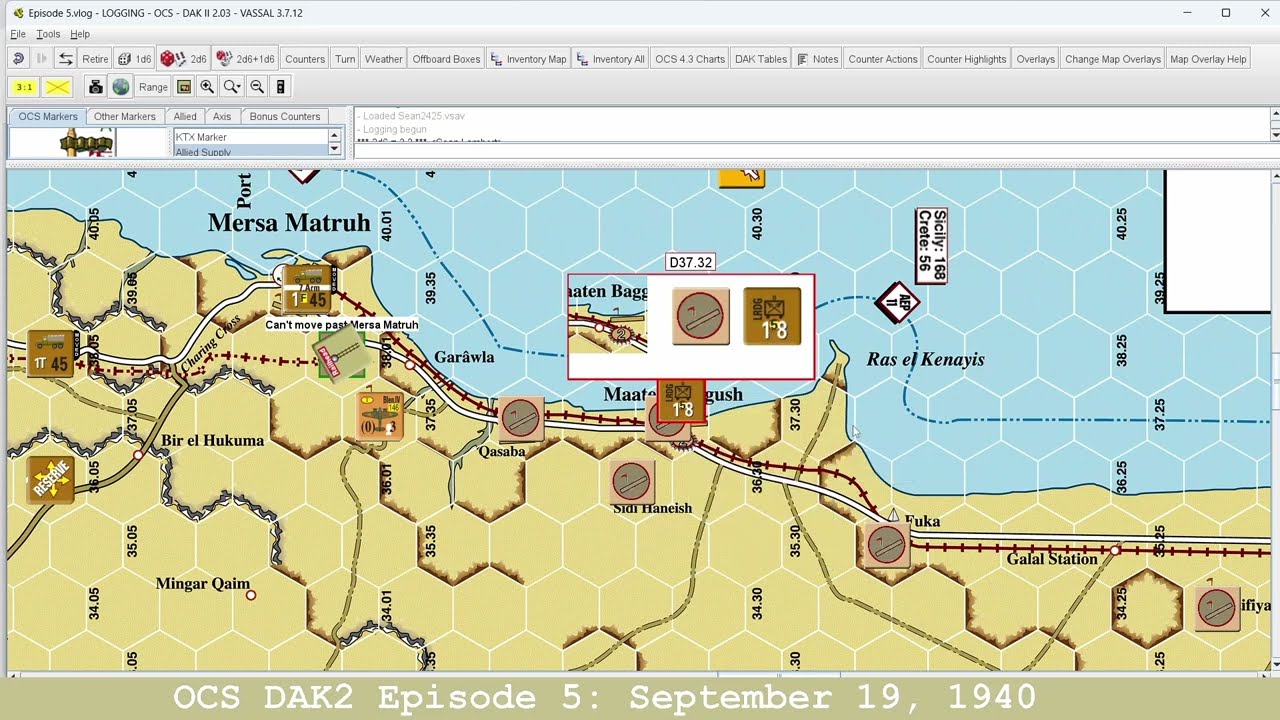Click the 7 Arm 45 unit counter at Mersa Matruh
The width and height of the screenshot is (1280, 720).
click(307, 289)
